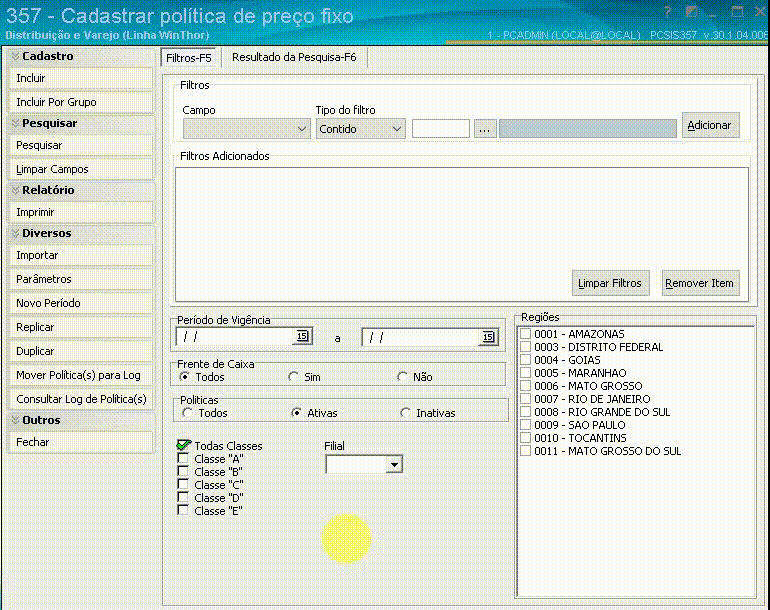
Task: Select Políticas Todos radio
Action: pos(187,413)
